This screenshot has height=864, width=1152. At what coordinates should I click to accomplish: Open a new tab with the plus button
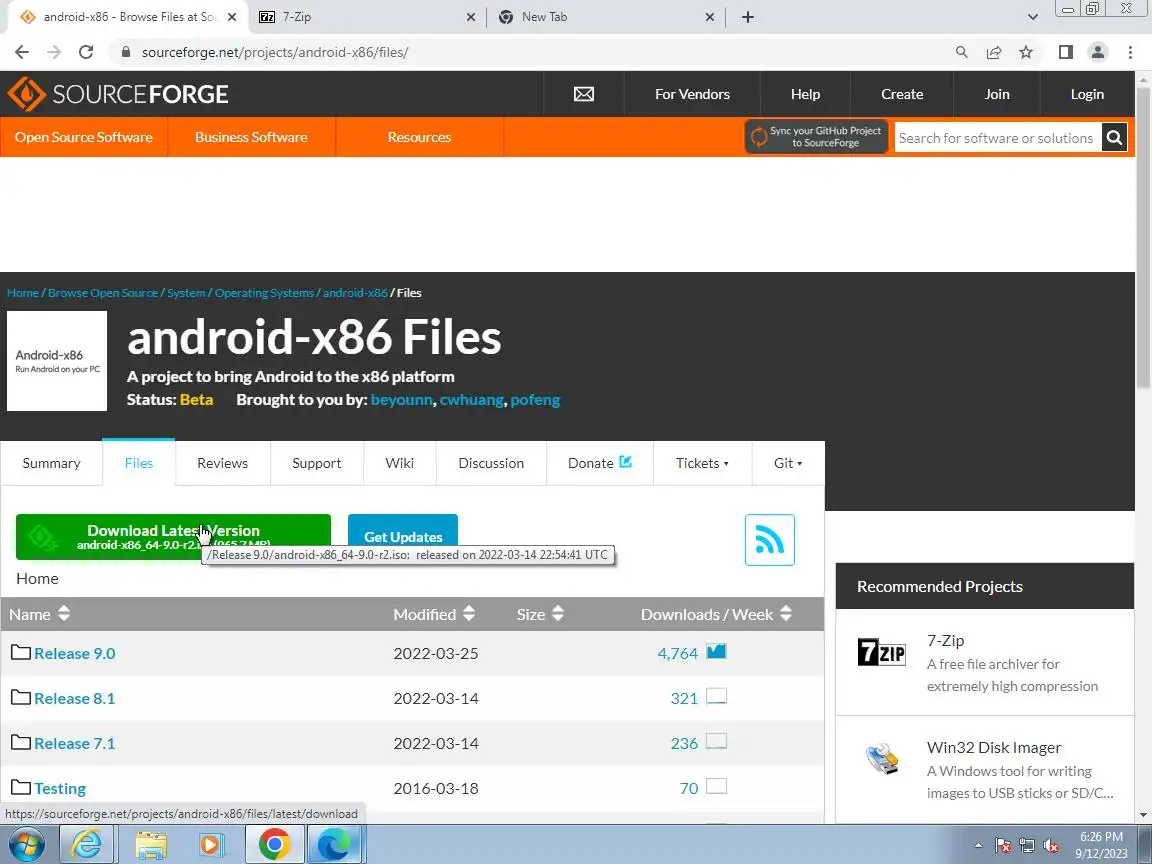pyautogui.click(x=747, y=17)
